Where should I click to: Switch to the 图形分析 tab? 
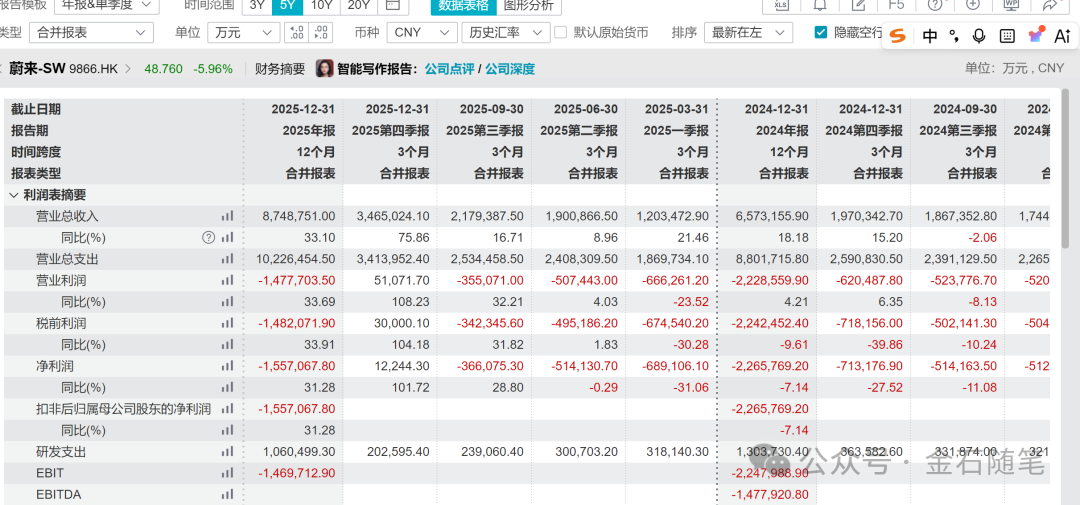point(529,5)
